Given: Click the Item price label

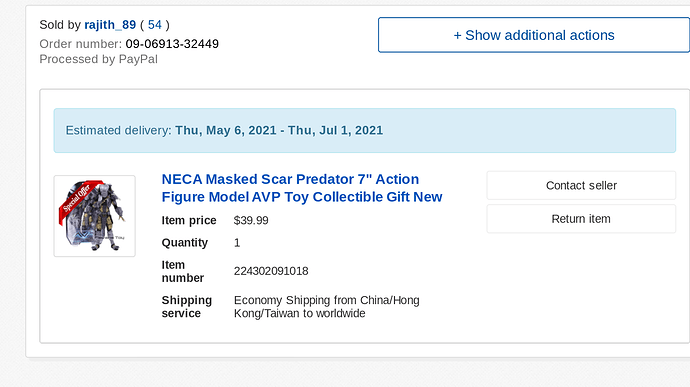Looking at the screenshot, I should point(189,221).
